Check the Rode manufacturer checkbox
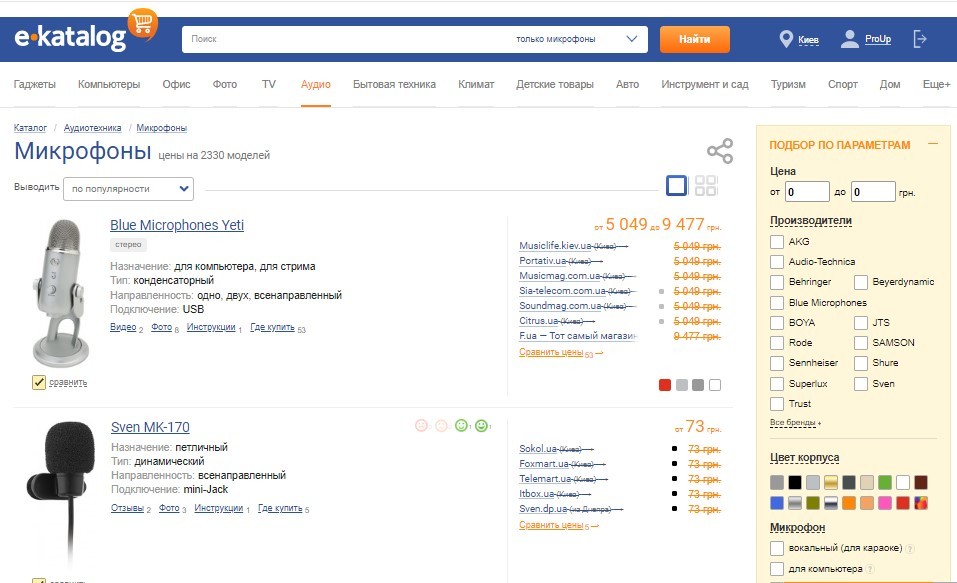957x583 pixels. pyautogui.click(x=776, y=342)
